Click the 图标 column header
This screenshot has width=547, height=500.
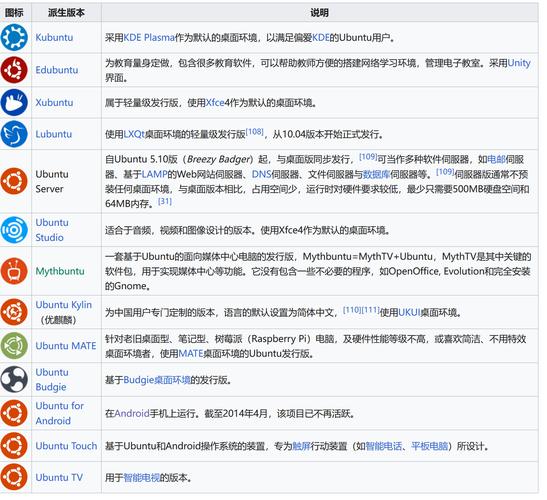click(x=14, y=13)
